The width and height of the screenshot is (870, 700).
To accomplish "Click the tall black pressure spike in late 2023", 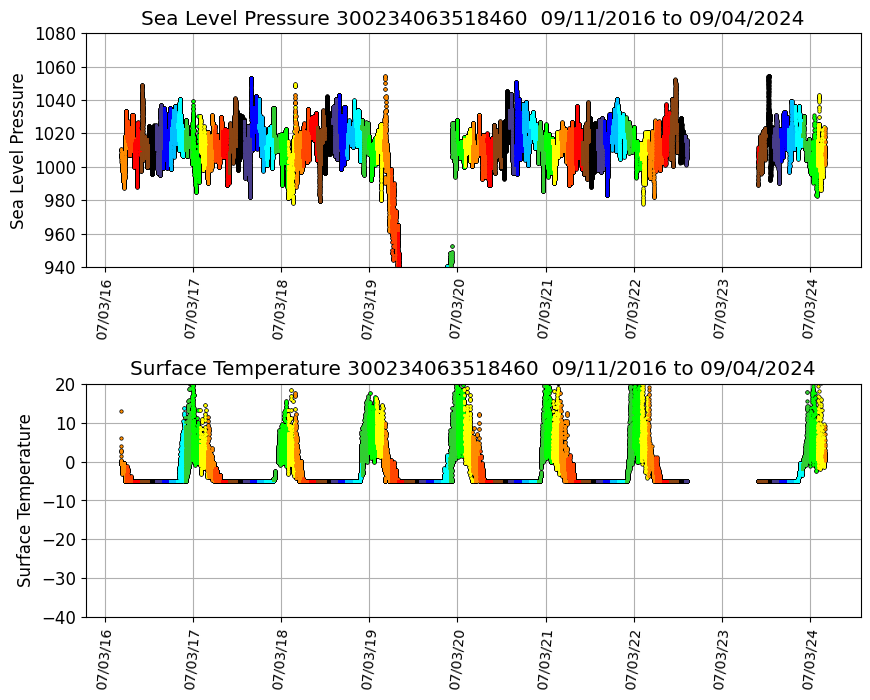I will (x=768, y=90).
